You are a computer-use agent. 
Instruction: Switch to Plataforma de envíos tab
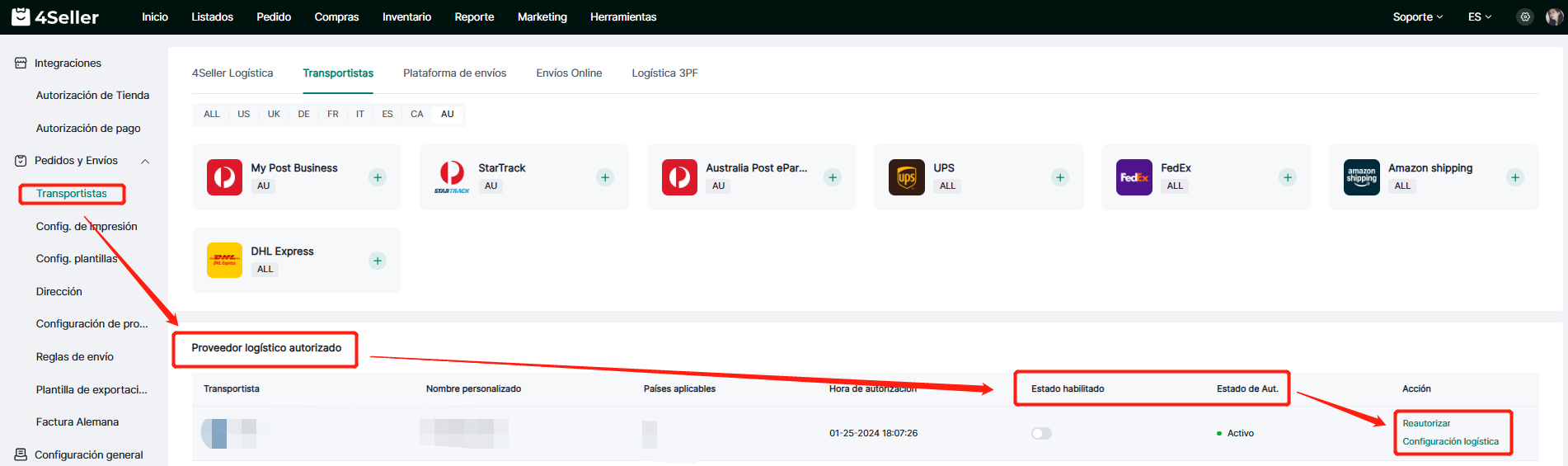tap(454, 73)
